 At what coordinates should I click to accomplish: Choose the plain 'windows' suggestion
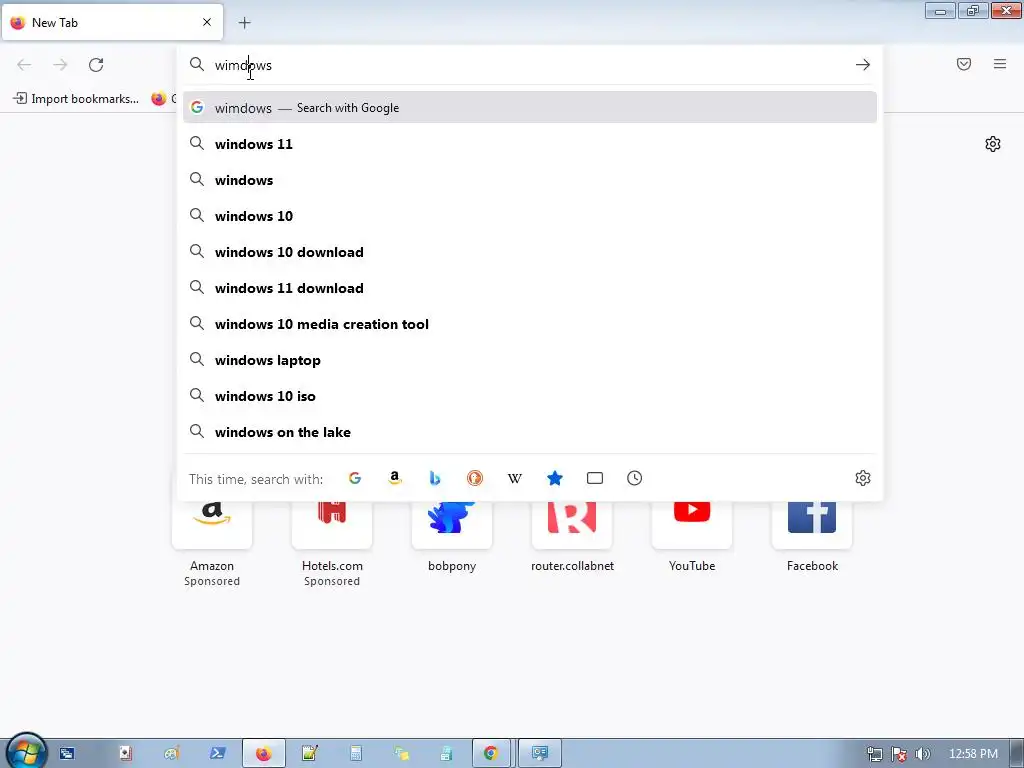coord(530,180)
